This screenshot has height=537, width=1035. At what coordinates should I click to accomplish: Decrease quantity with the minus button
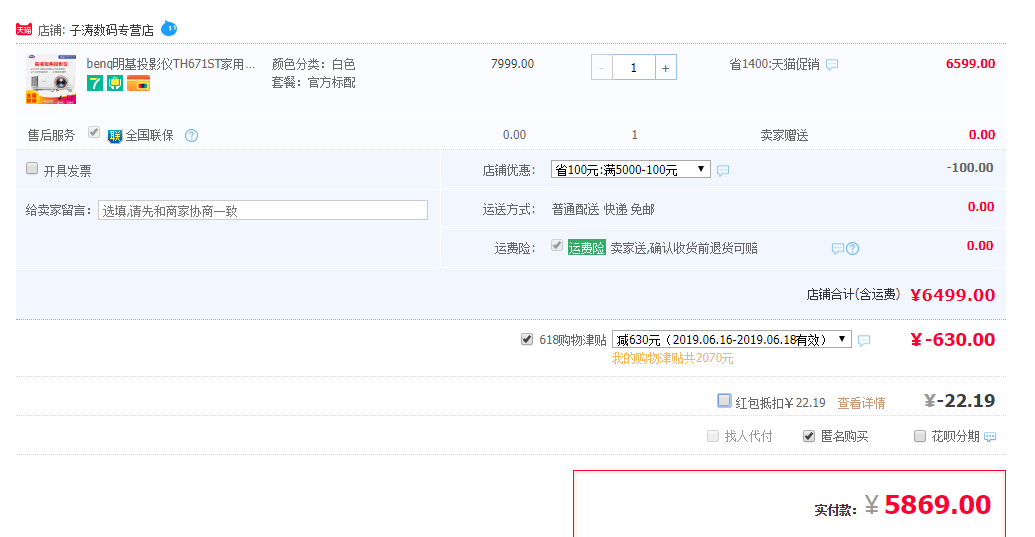point(601,68)
